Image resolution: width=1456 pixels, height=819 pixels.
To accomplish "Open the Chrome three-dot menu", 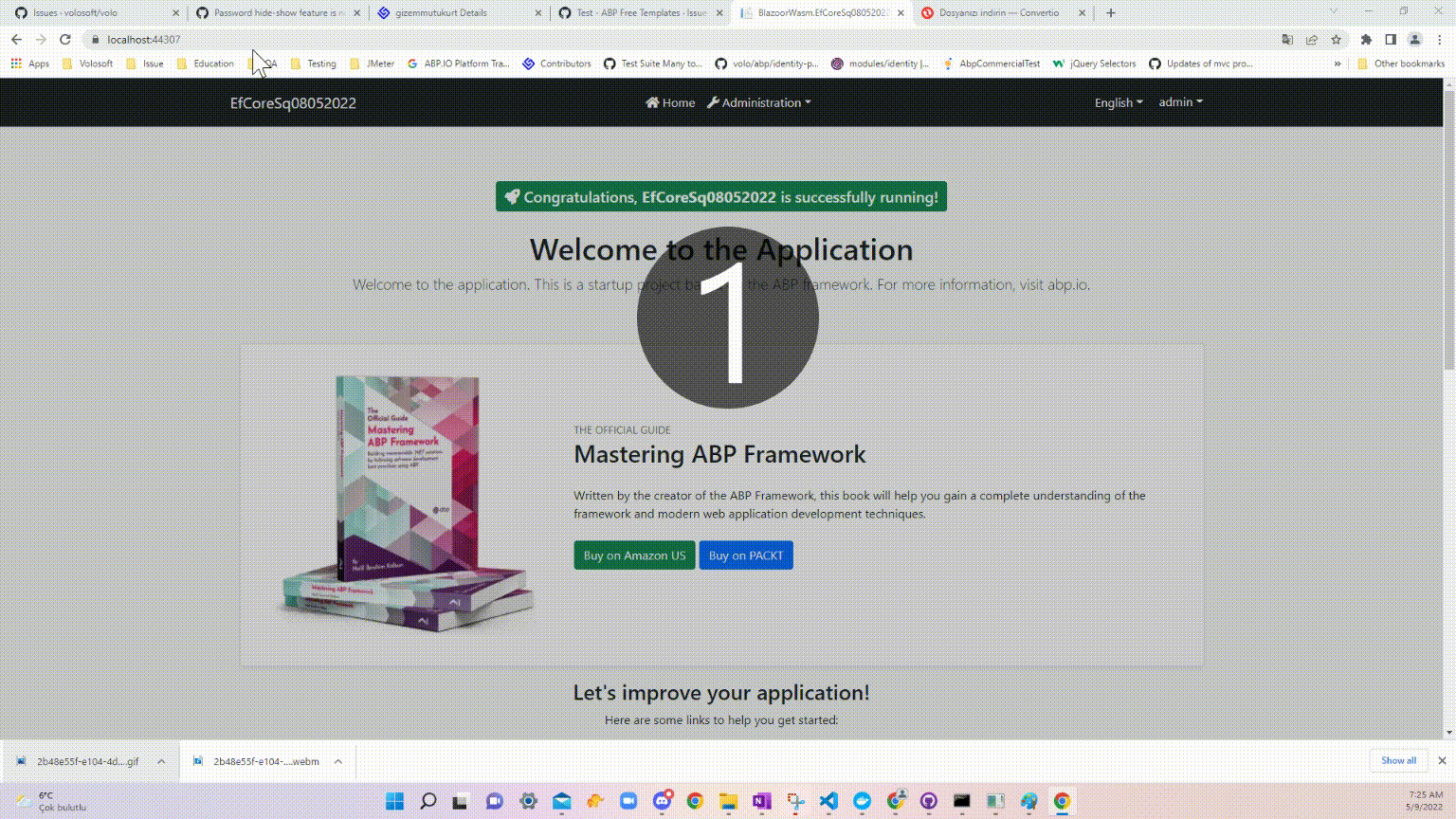I will tap(1440, 40).
